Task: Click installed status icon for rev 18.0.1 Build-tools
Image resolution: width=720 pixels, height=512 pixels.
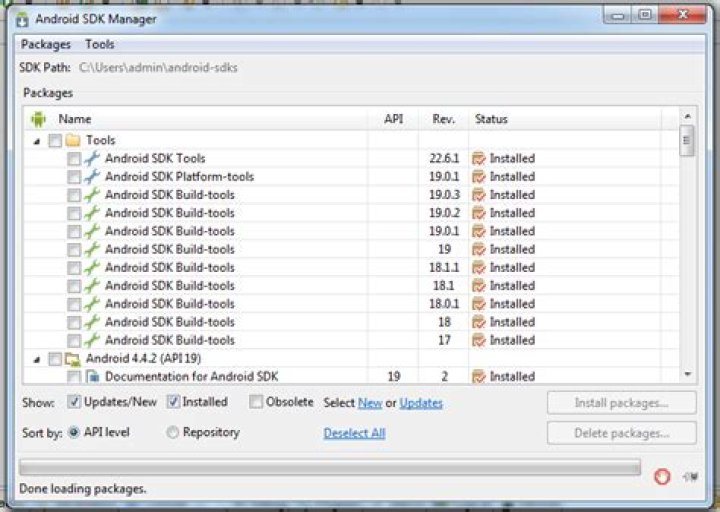Action: pos(479,304)
